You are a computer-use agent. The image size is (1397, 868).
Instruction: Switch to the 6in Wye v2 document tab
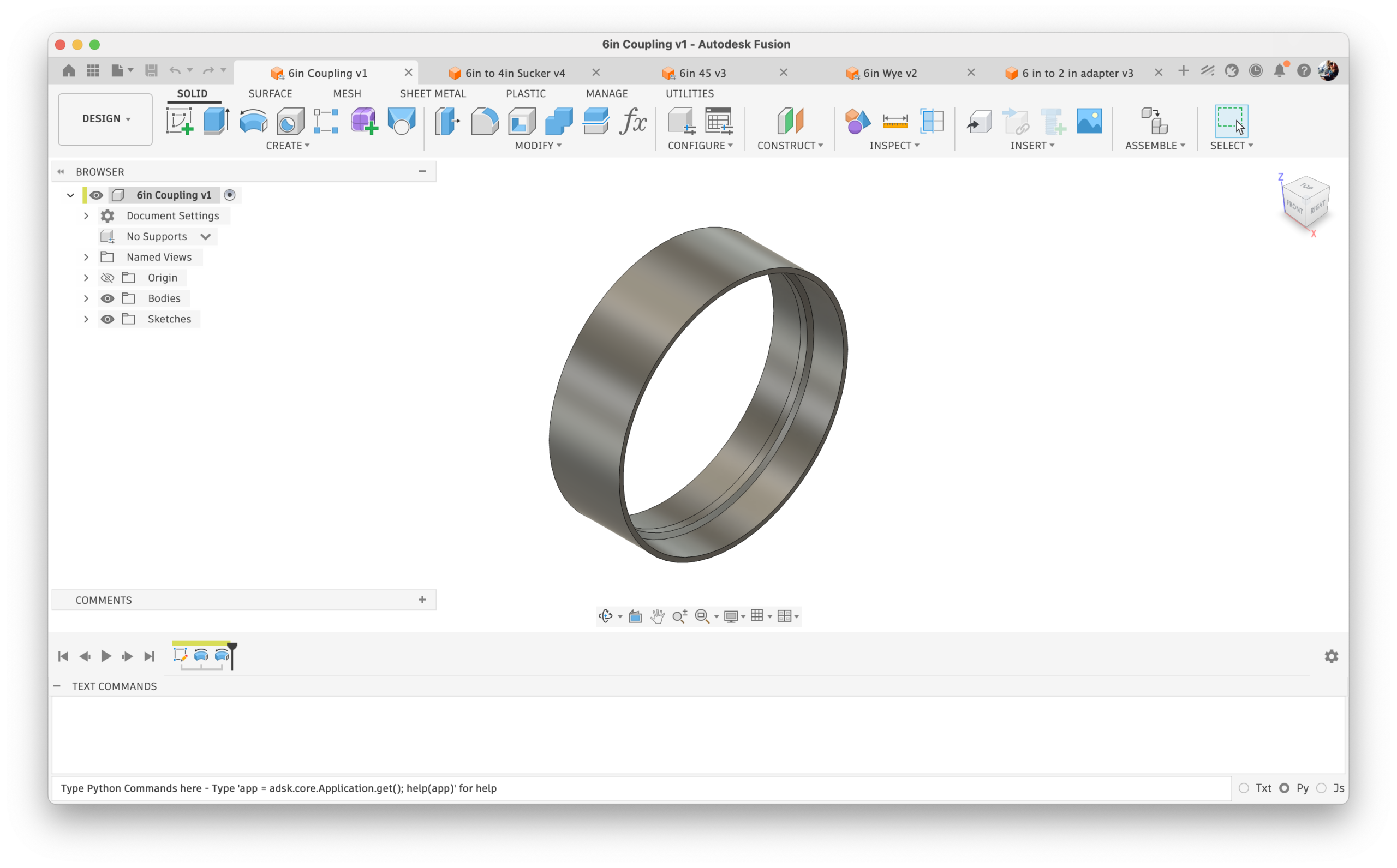click(889, 73)
